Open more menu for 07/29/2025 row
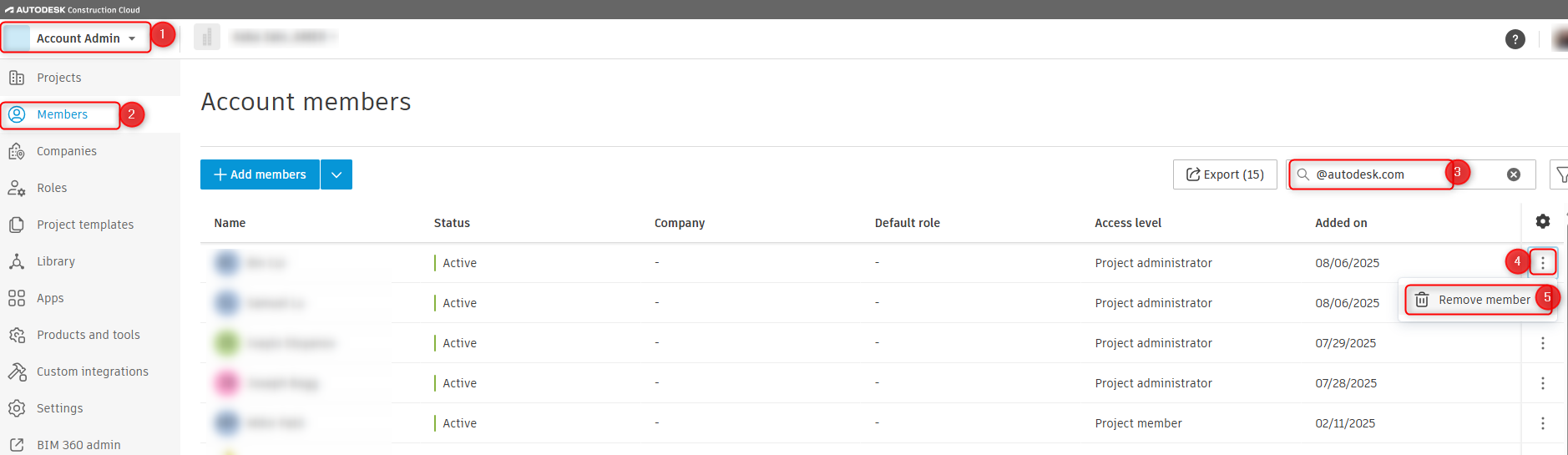The height and width of the screenshot is (455, 1568). (x=1543, y=343)
